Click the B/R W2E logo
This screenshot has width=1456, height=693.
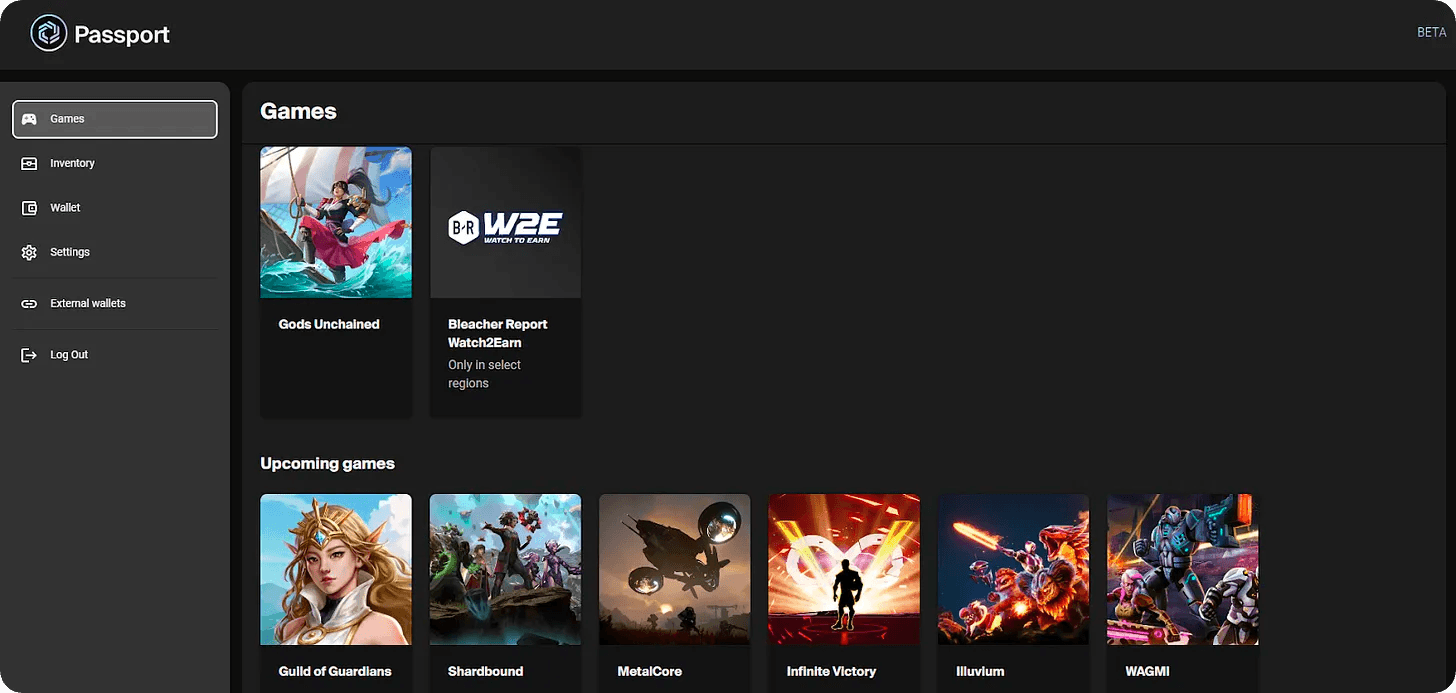coord(505,227)
